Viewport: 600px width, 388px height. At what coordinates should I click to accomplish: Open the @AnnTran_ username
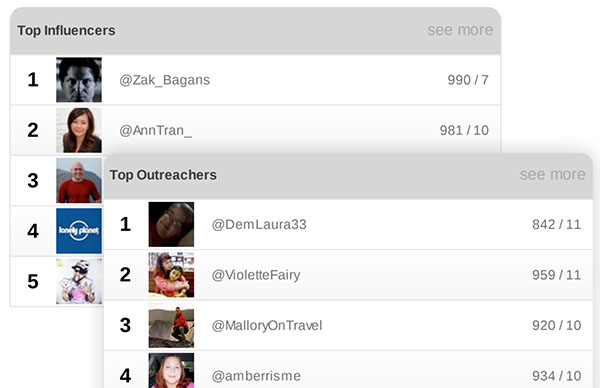tap(156, 130)
